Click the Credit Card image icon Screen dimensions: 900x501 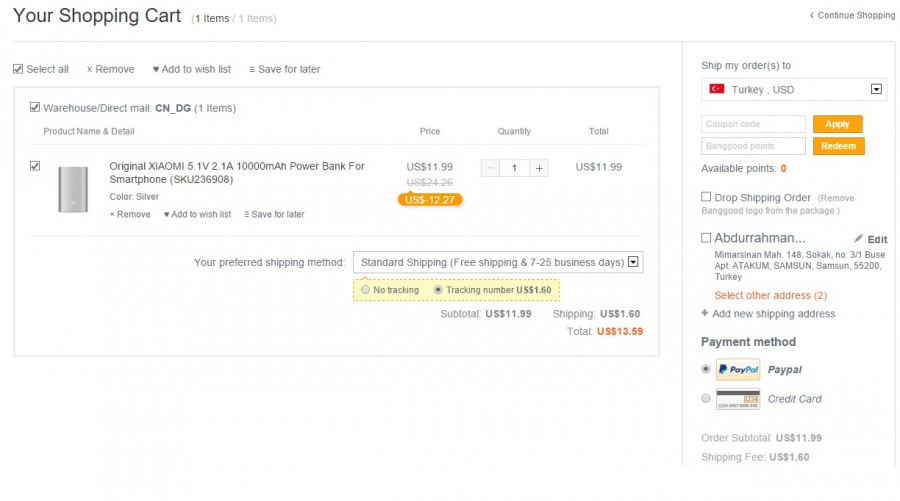click(738, 399)
